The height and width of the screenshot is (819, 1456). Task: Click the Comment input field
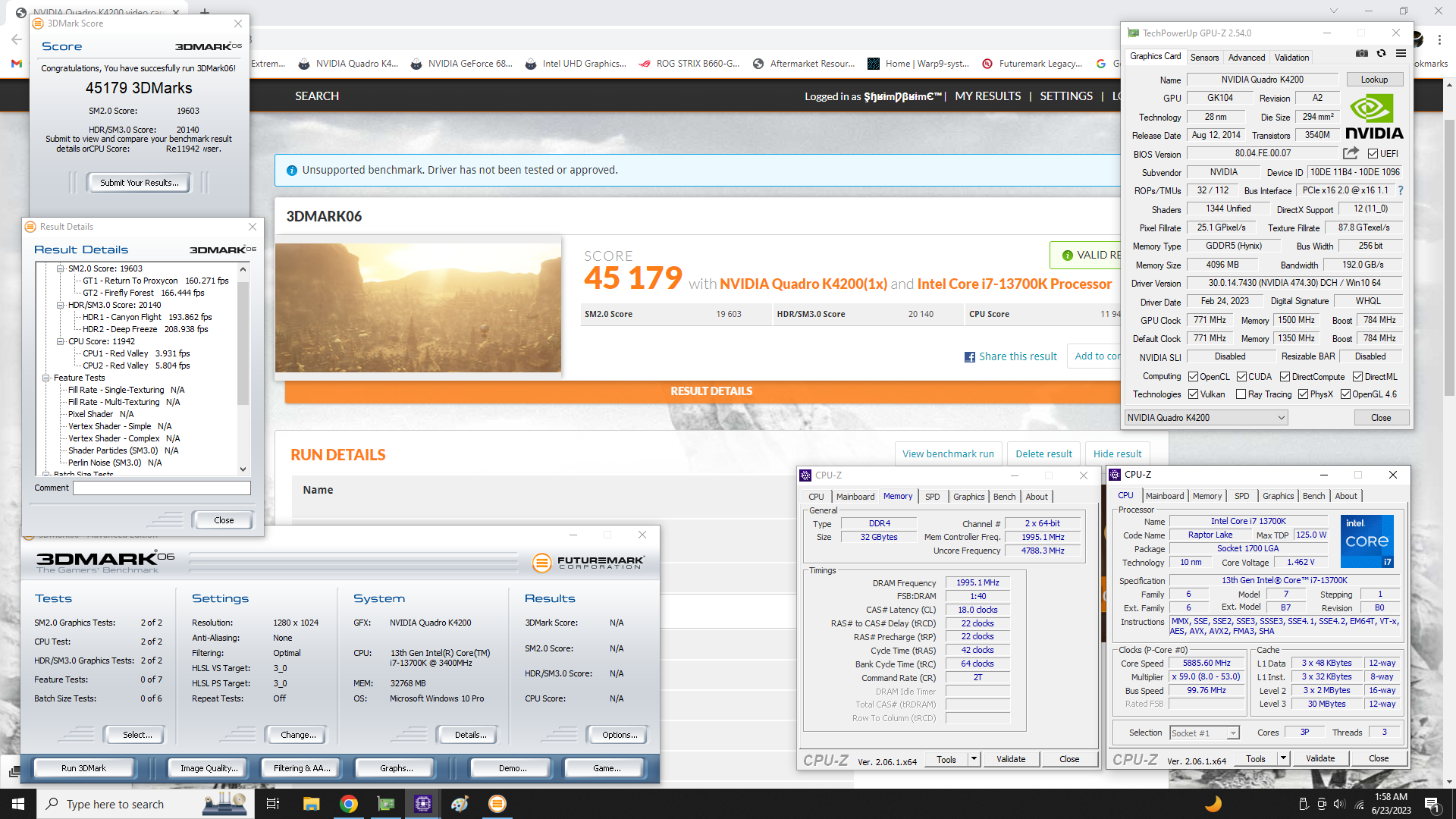click(162, 488)
